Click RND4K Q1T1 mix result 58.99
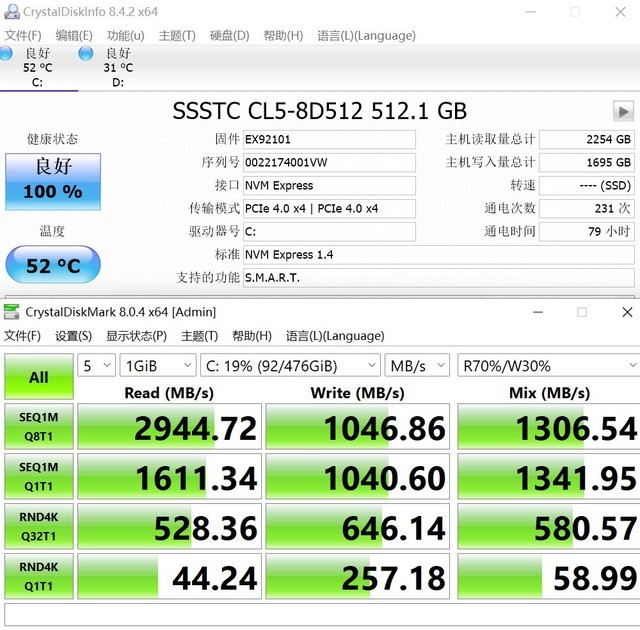This screenshot has height=630, width=640. [549, 577]
